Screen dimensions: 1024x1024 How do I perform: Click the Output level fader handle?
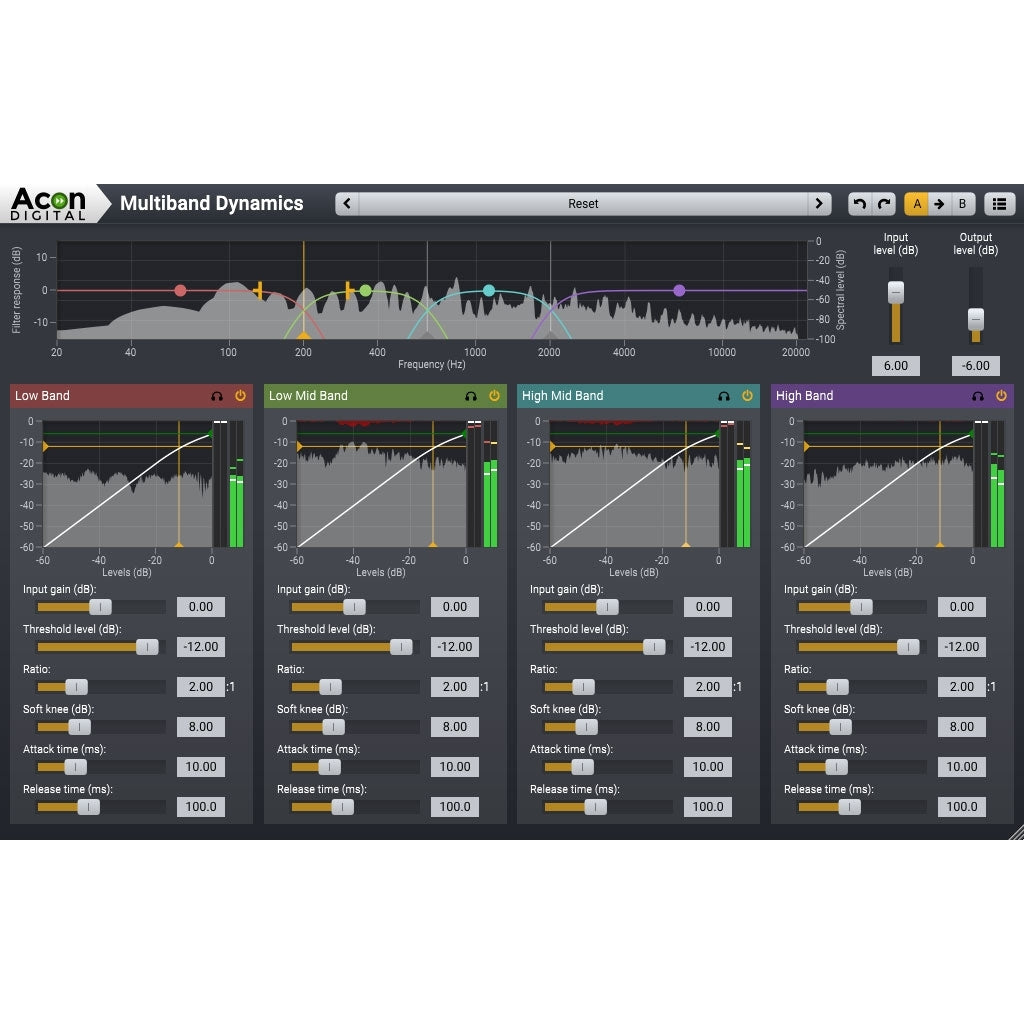976,319
